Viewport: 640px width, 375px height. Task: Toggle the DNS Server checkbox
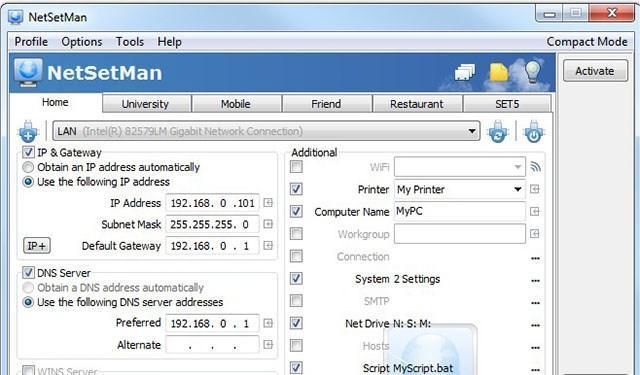pos(28,273)
